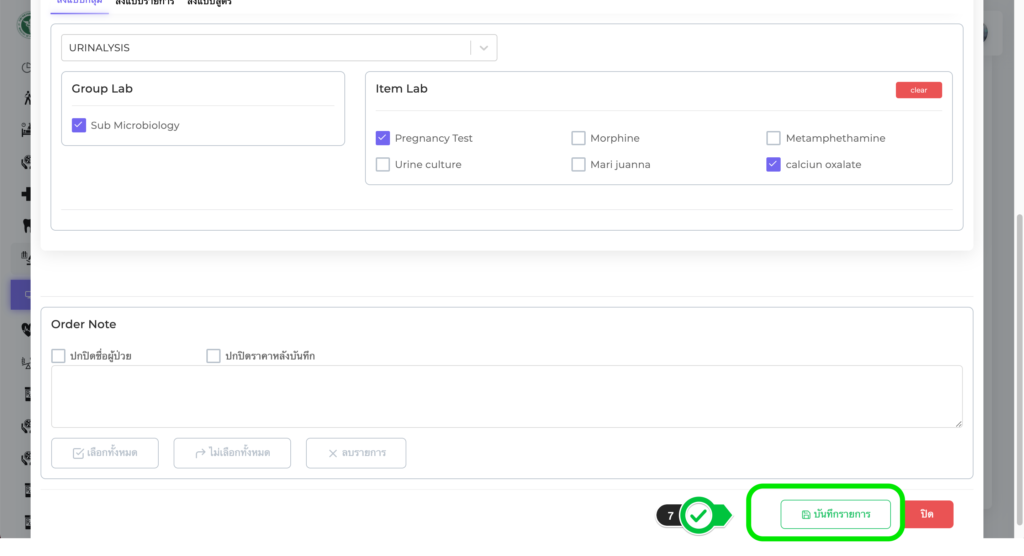Image resolution: width=1024 pixels, height=556 pixels.
Task: Click the green checkmark circle badge
Action: [698, 515]
